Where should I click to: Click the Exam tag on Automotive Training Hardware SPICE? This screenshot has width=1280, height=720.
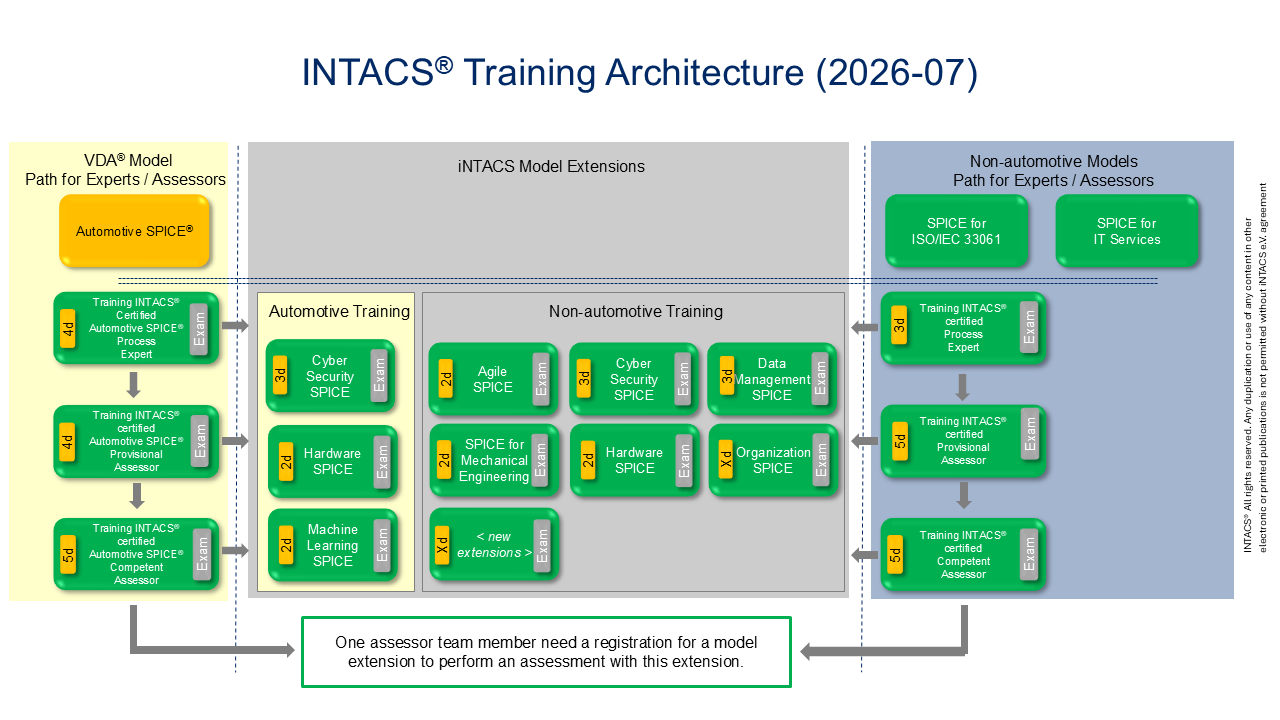pos(382,461)
